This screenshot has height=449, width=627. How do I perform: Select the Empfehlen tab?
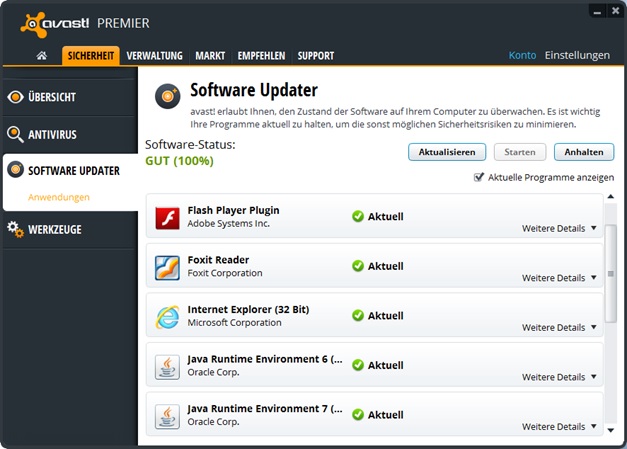pyautogui.click(x=261, y=56)
